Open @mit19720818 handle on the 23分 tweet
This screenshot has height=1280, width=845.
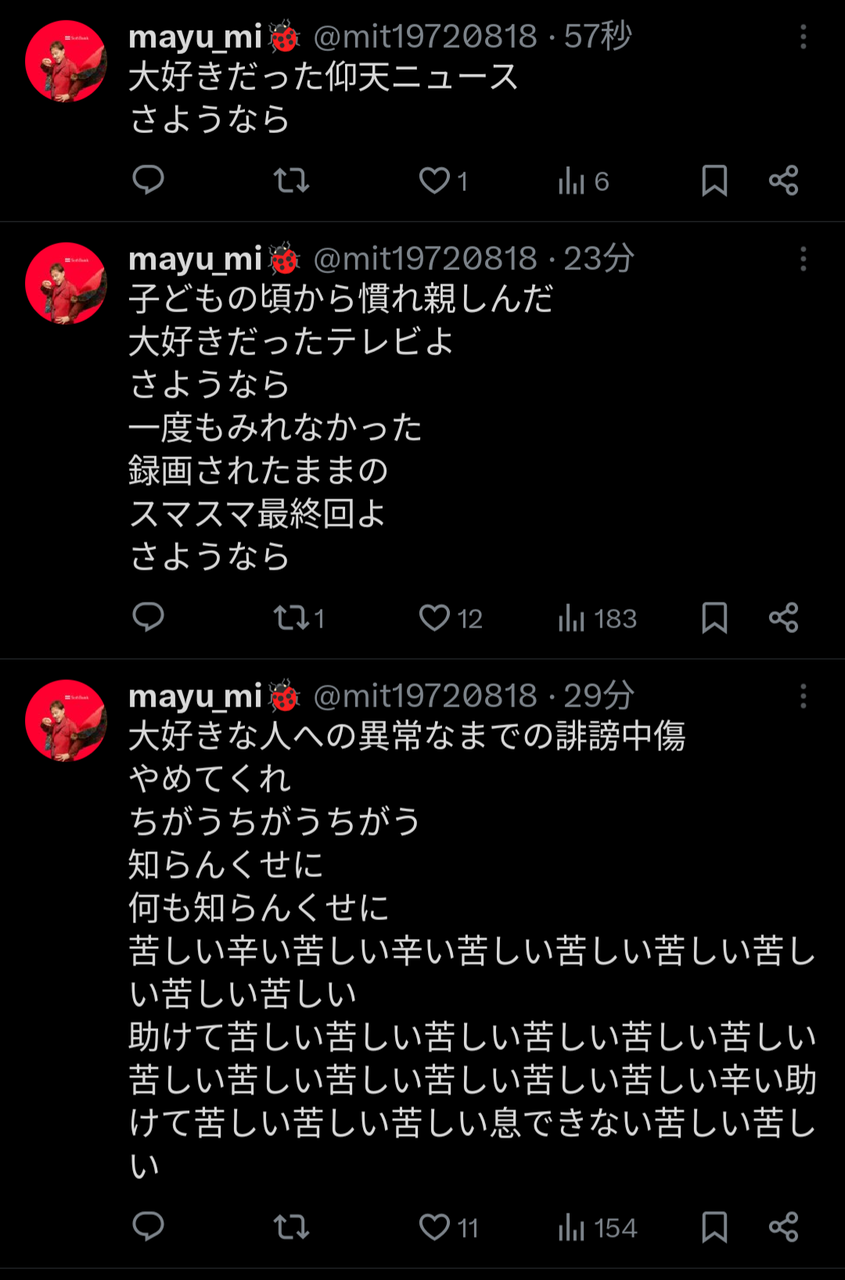pos(426,259)
